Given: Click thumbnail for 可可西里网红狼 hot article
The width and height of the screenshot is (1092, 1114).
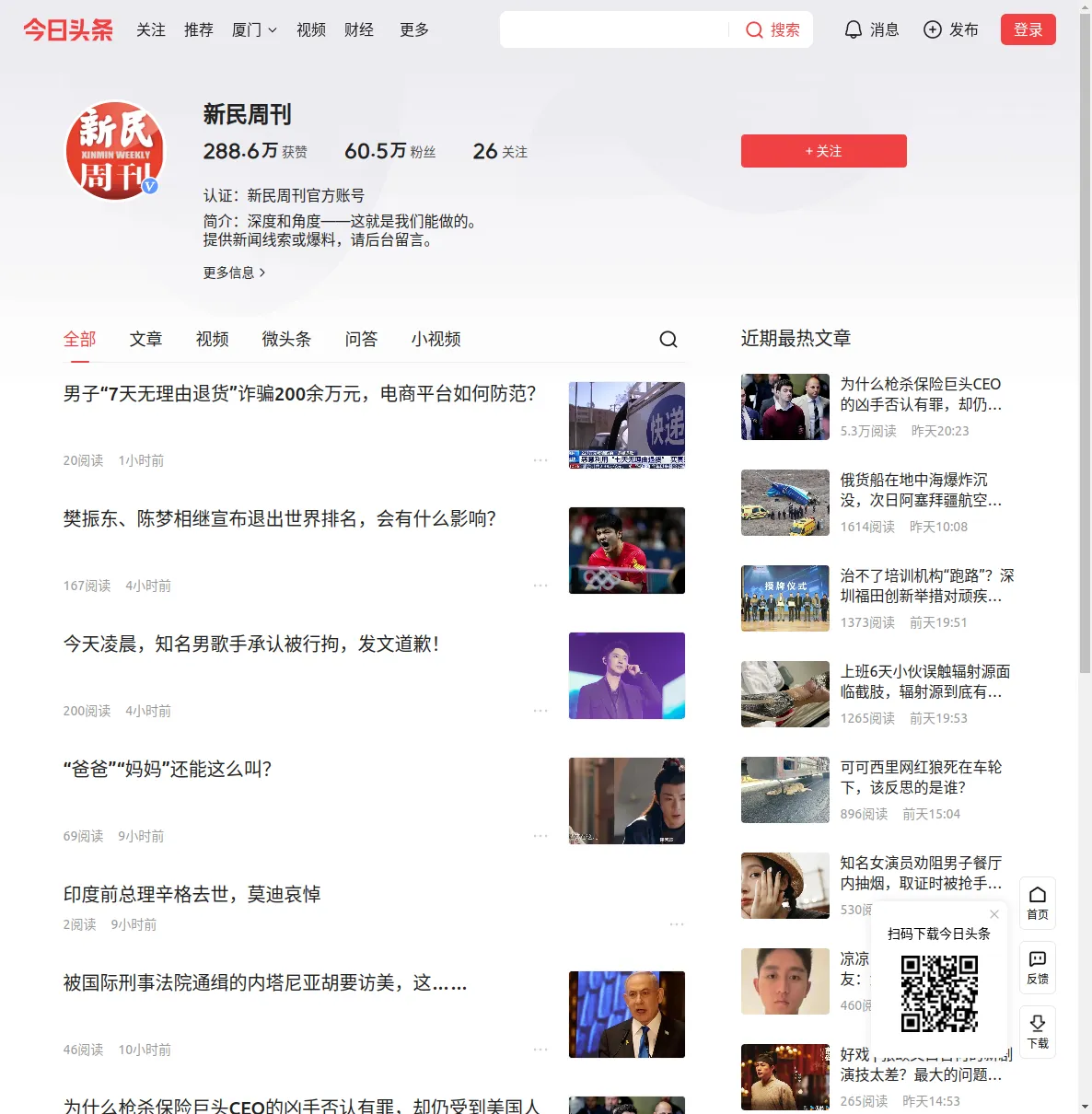Looking at the screenshot, I should (x=785, y=790).
